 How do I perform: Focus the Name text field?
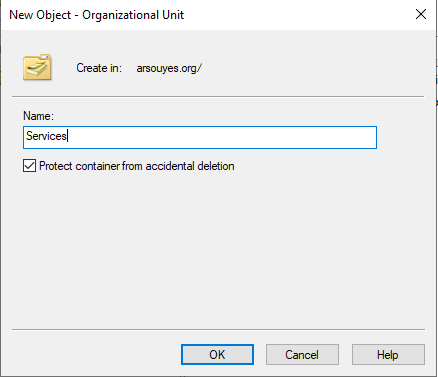(x=200, y=137)
